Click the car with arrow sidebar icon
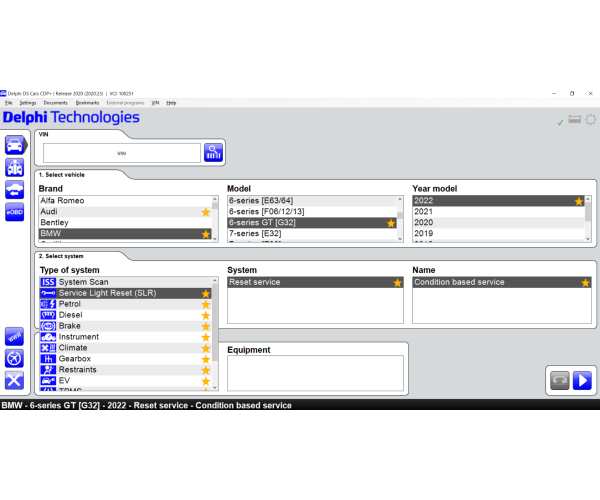The height and width of the screenshot is (500, 600). (15, 190)
